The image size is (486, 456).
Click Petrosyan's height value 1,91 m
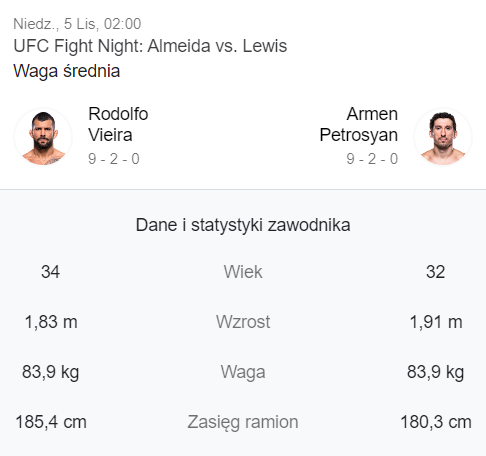(436, 322)
